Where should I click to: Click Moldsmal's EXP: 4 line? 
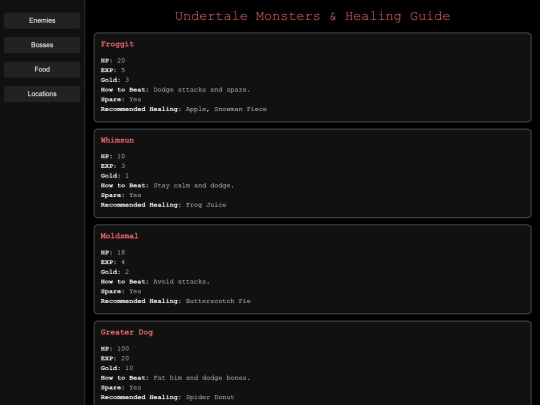coord(113,262)
